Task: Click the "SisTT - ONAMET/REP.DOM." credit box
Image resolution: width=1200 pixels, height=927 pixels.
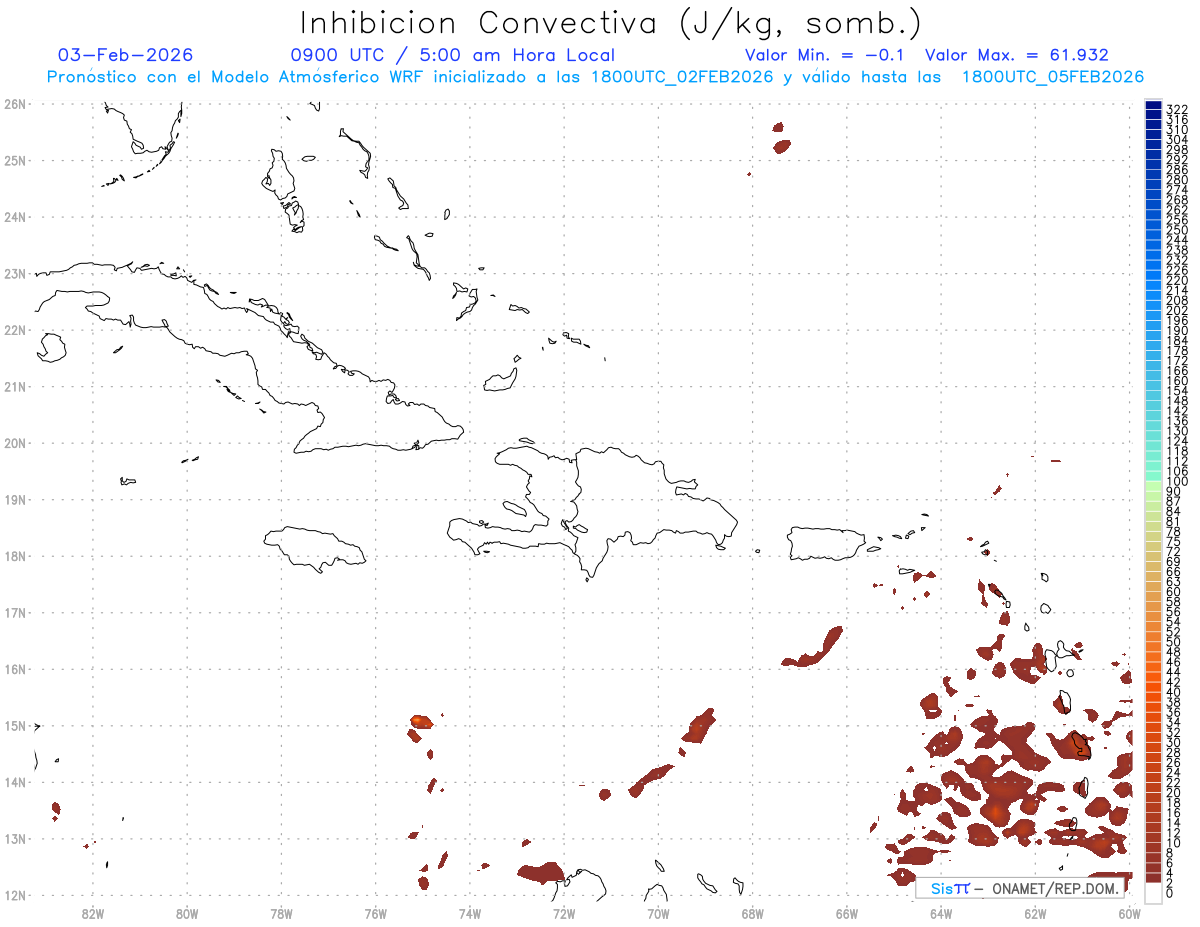Action: [x=1019, y=888]
